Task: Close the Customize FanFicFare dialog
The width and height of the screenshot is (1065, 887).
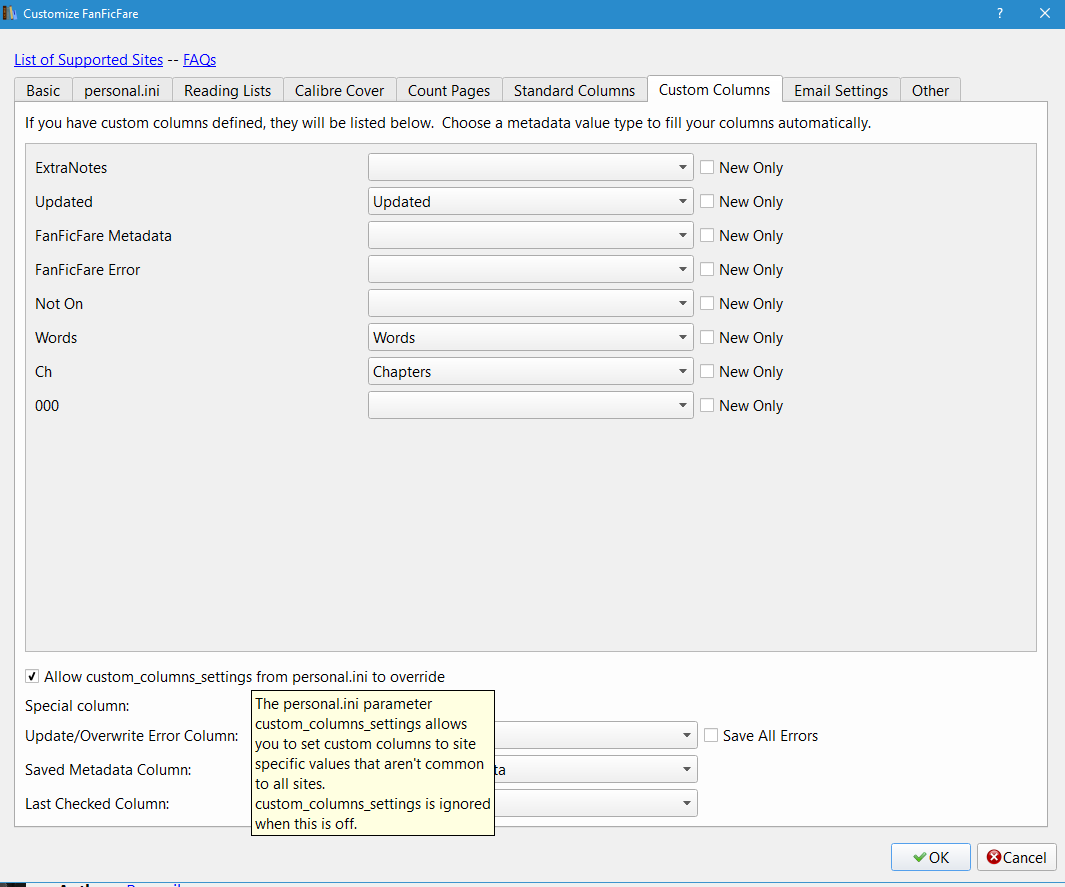Action: click(x=1045, y=14)
